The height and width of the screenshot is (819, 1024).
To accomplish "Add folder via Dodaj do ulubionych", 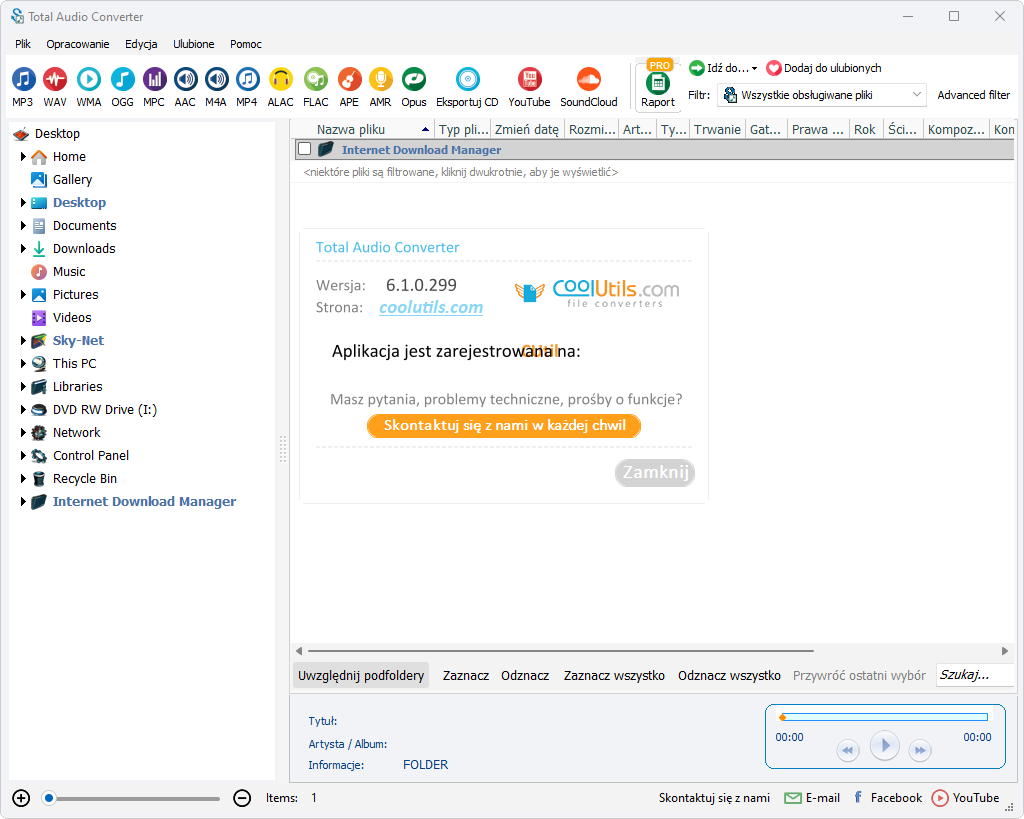I will pyautogui.click(x=824, y=68).
